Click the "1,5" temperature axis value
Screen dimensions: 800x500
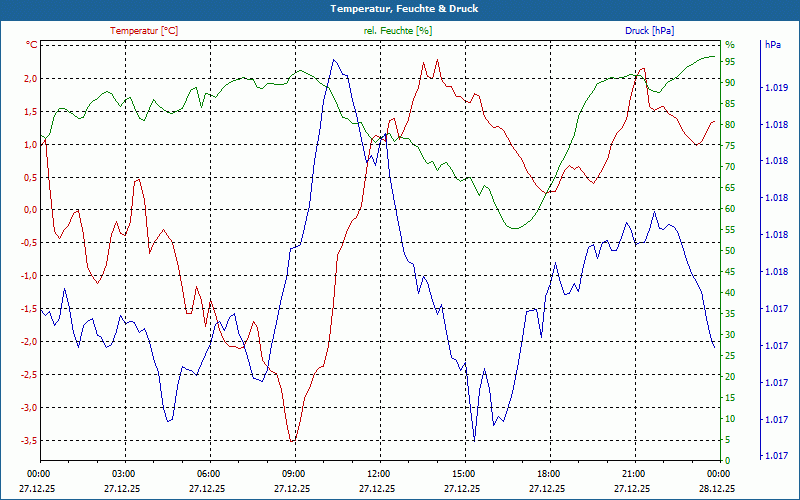pyautogui.click(x=31, y=112)
